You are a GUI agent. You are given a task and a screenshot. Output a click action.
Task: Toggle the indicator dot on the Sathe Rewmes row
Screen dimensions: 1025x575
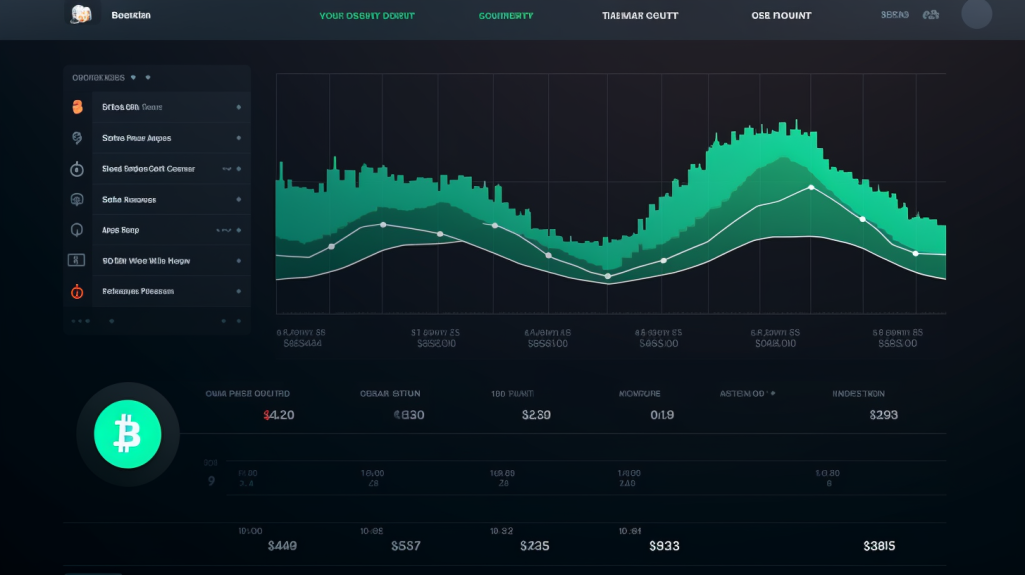(x=238, y=200)
